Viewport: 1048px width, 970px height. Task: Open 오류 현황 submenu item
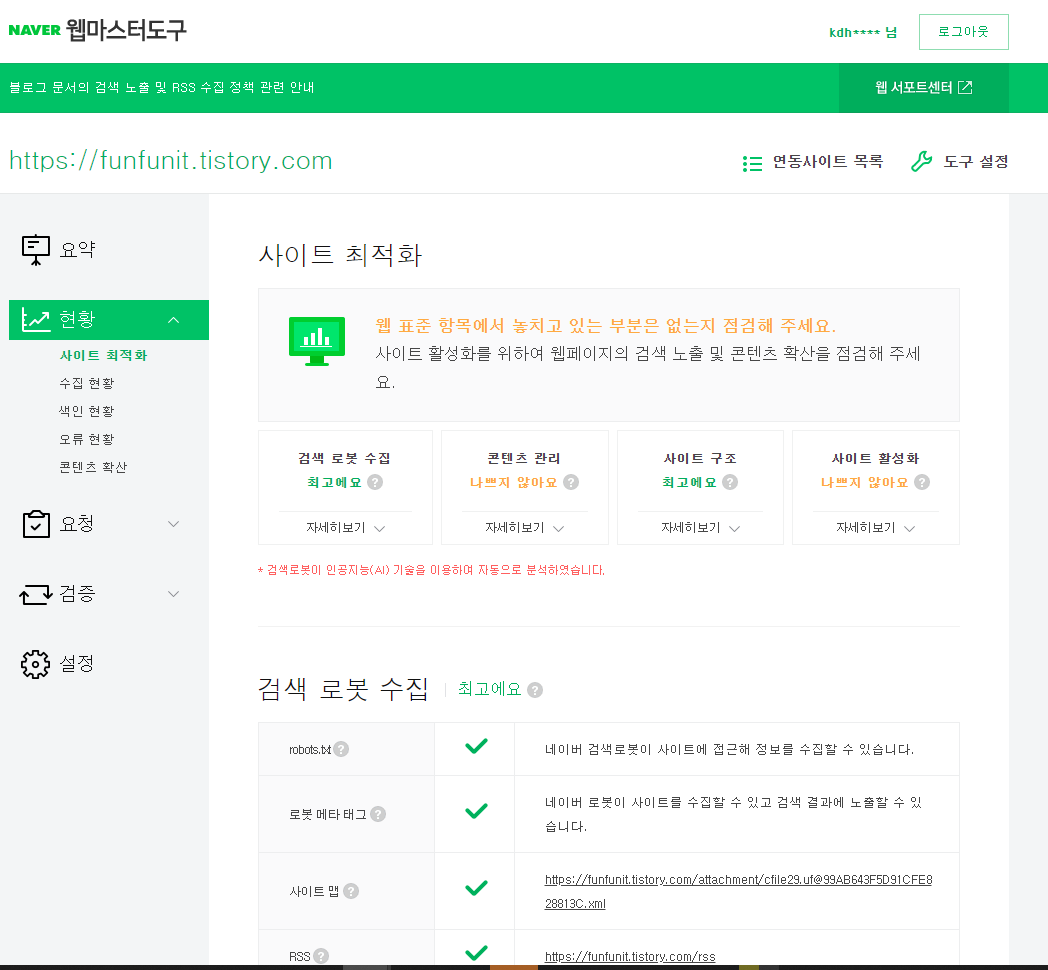click(x=87, y=439)
